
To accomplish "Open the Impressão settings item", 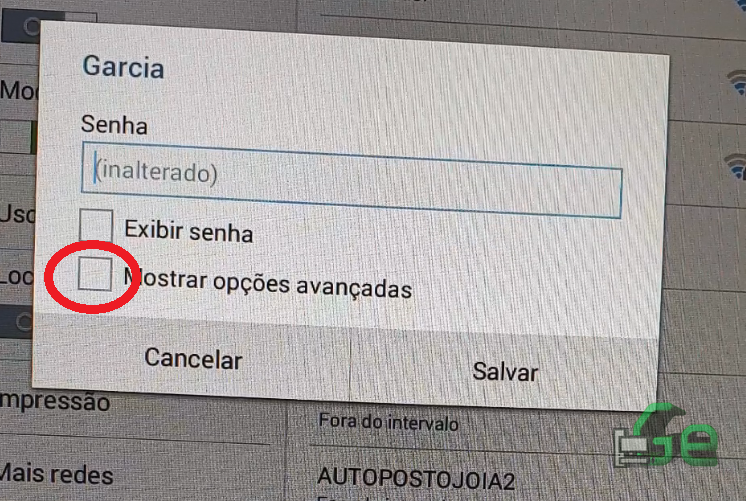I will [55, 402].
